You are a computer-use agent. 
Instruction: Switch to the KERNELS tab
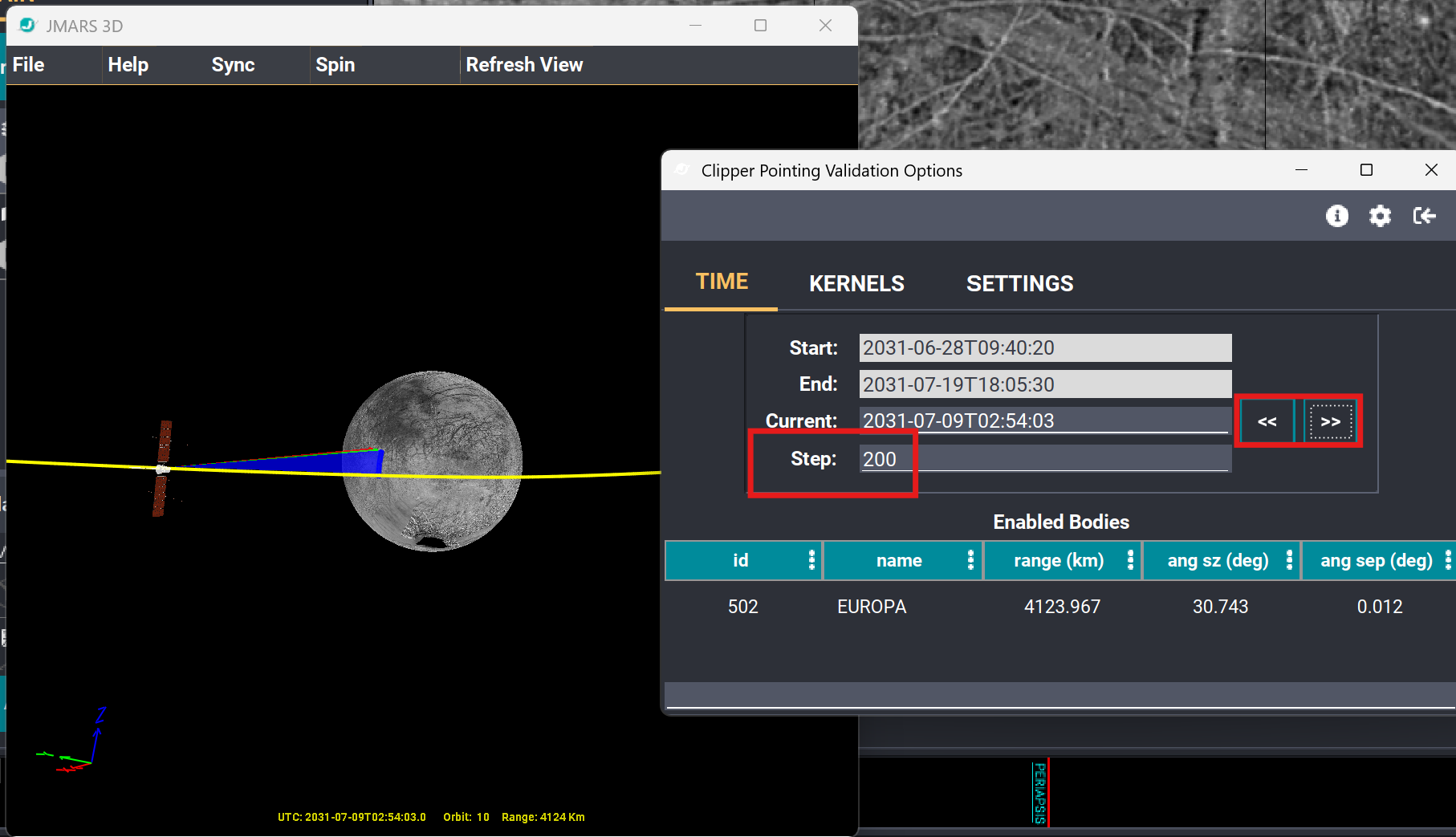coord(856,283)
